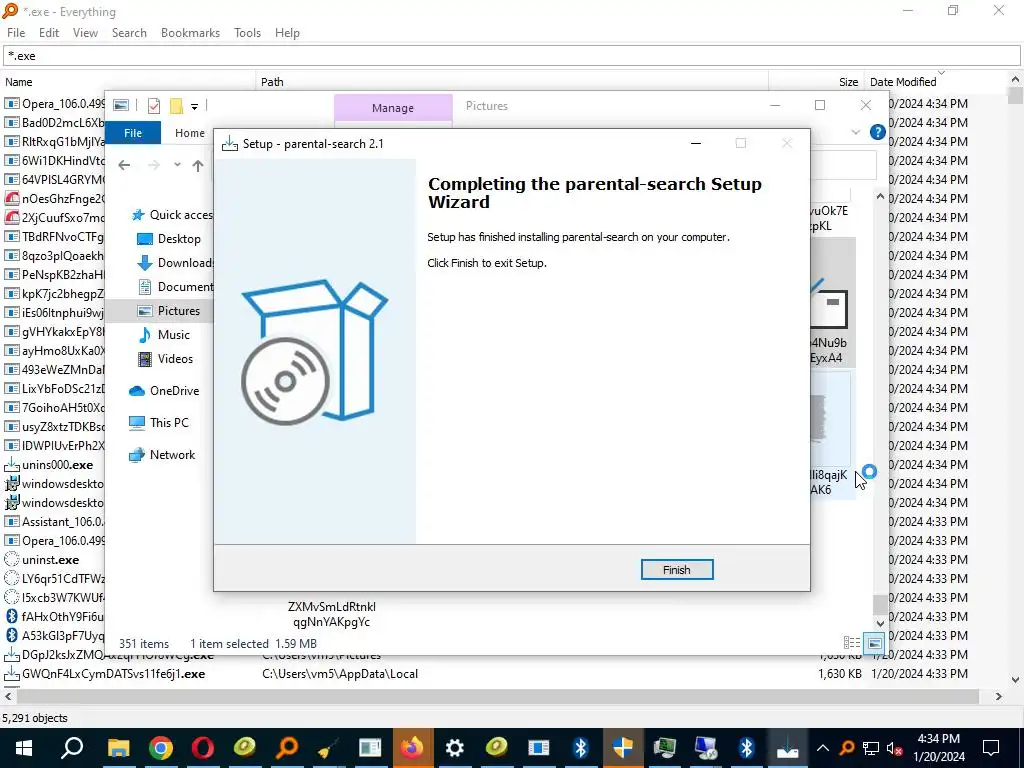Image resolution: width=1024 pixels, height=768 pixels.
Task: Open the Windows Start menu
Action: coord(24,748)
